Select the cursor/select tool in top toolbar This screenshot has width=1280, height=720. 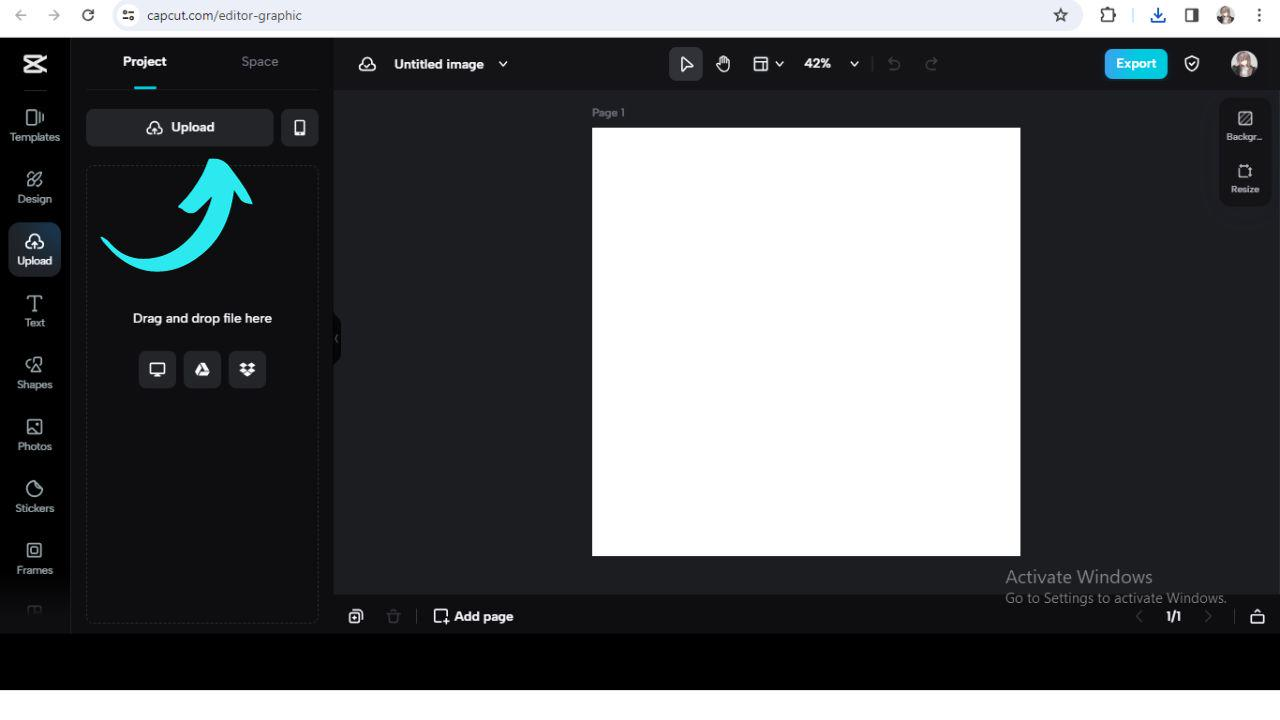pyautogui.click(x=686, y=63)
